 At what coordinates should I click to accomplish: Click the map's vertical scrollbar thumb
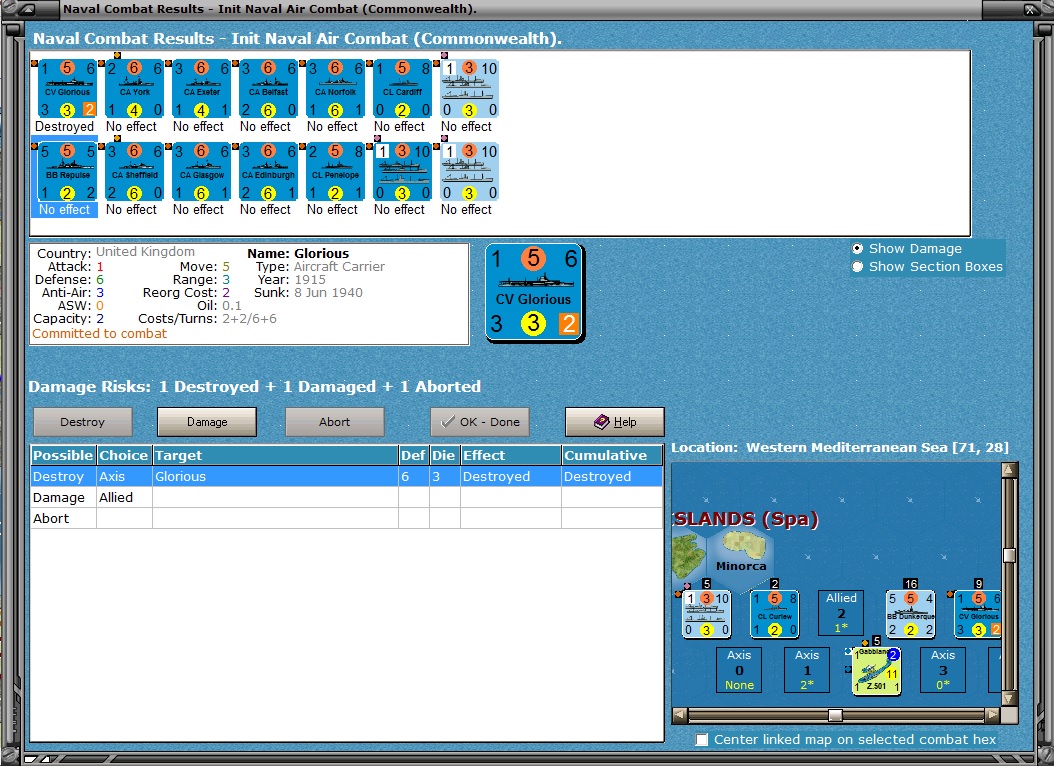point(1009,556)
